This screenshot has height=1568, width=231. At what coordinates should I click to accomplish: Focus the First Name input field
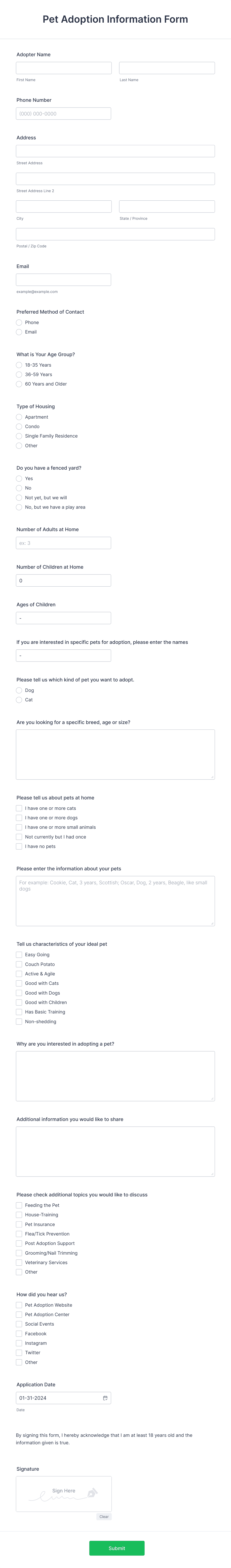tap(64, 68)
